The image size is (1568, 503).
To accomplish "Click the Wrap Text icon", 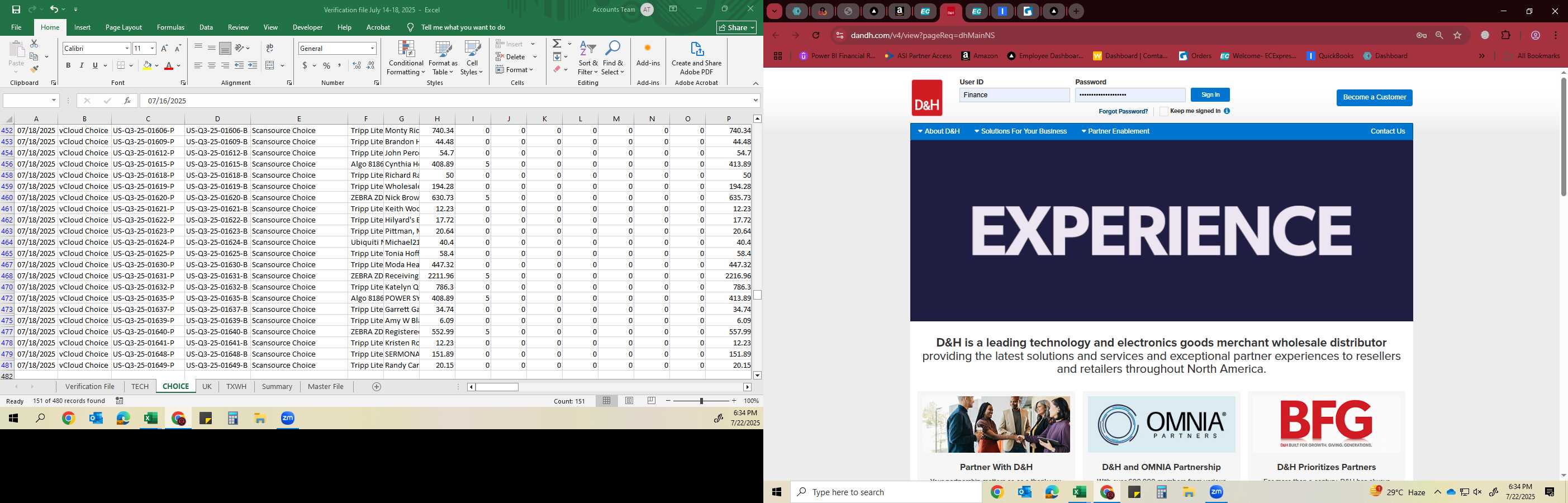I will 270,48.
